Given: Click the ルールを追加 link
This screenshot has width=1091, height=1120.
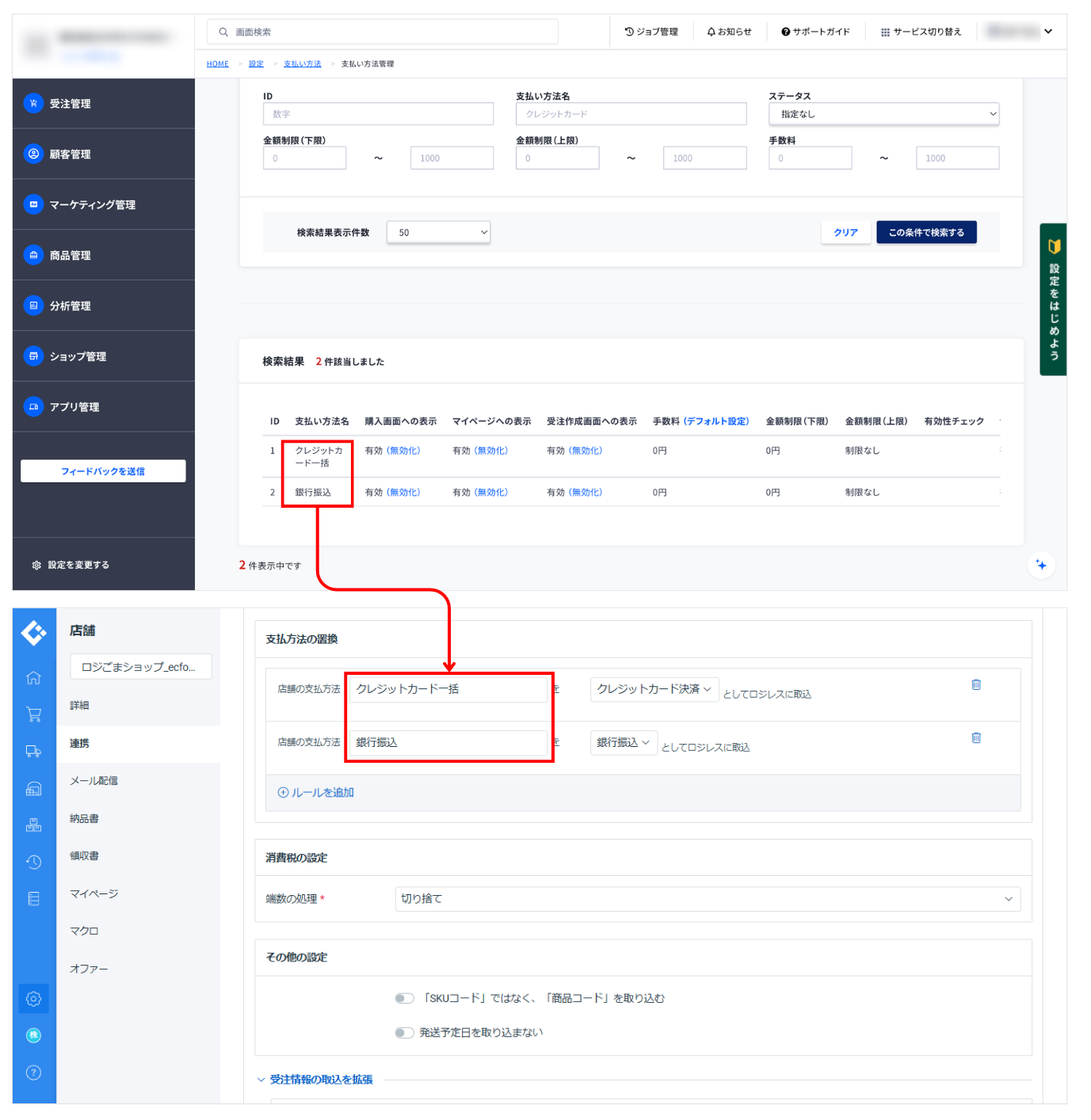Looking at the screenshot, I should (316, 792).
